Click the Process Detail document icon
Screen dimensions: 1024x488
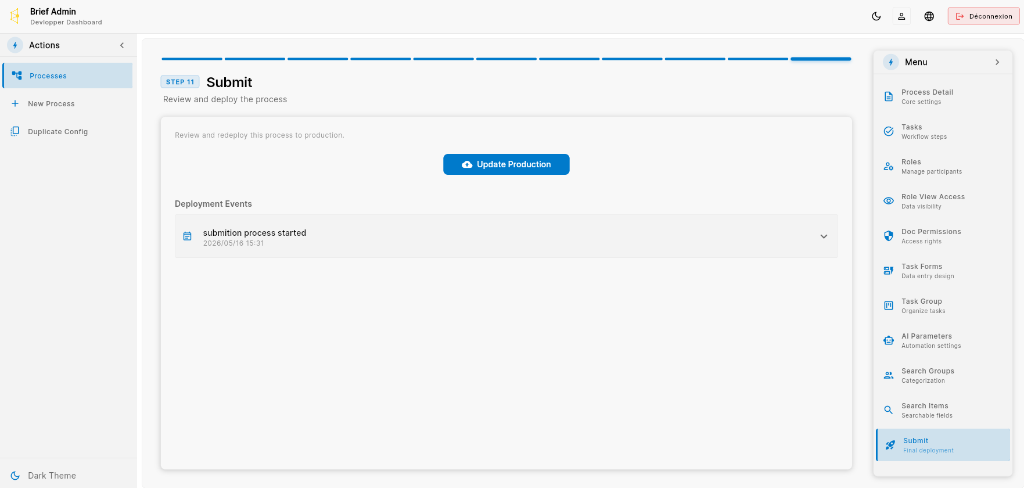888,97
